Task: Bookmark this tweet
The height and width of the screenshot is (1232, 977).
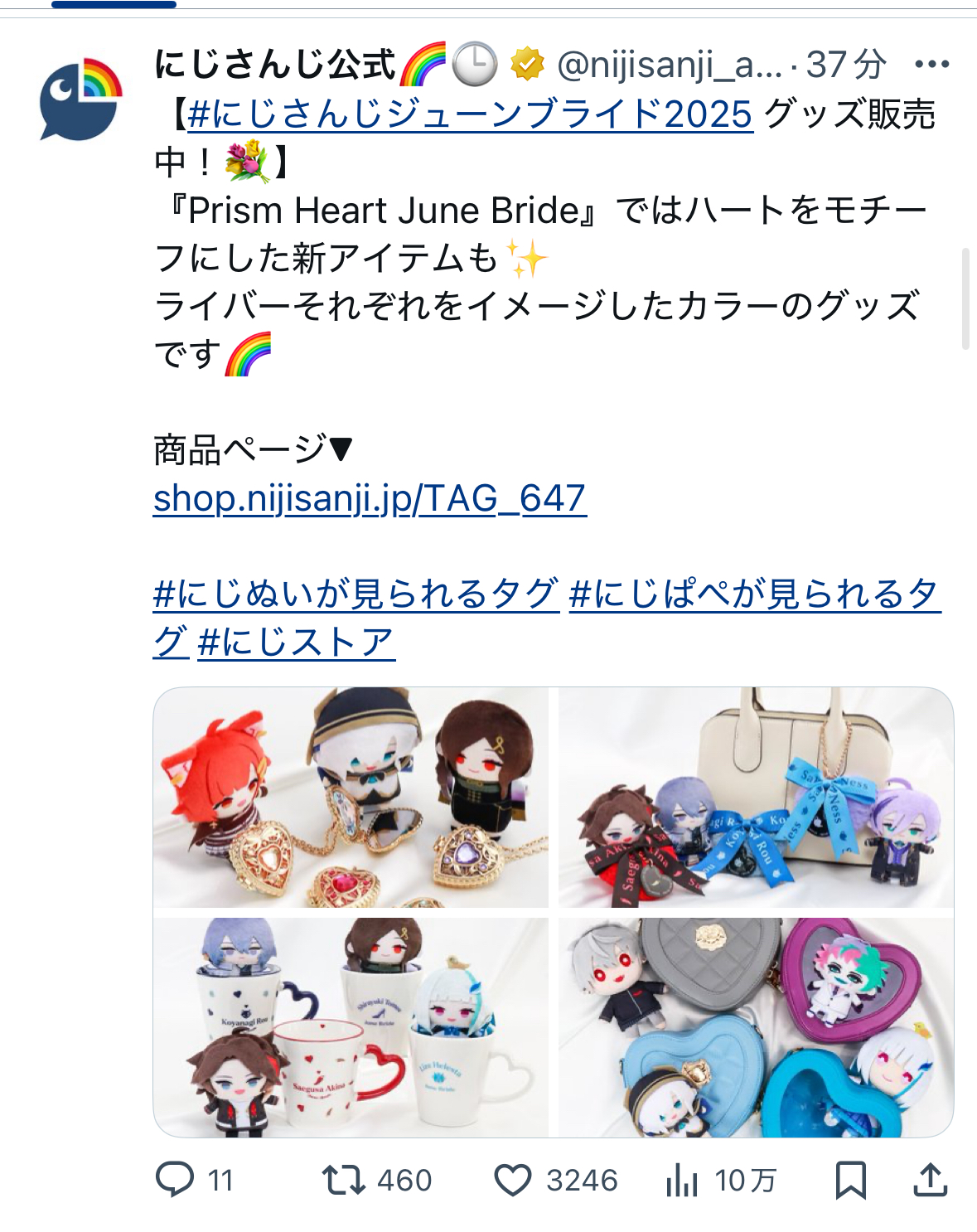Action: (850, 1180)
